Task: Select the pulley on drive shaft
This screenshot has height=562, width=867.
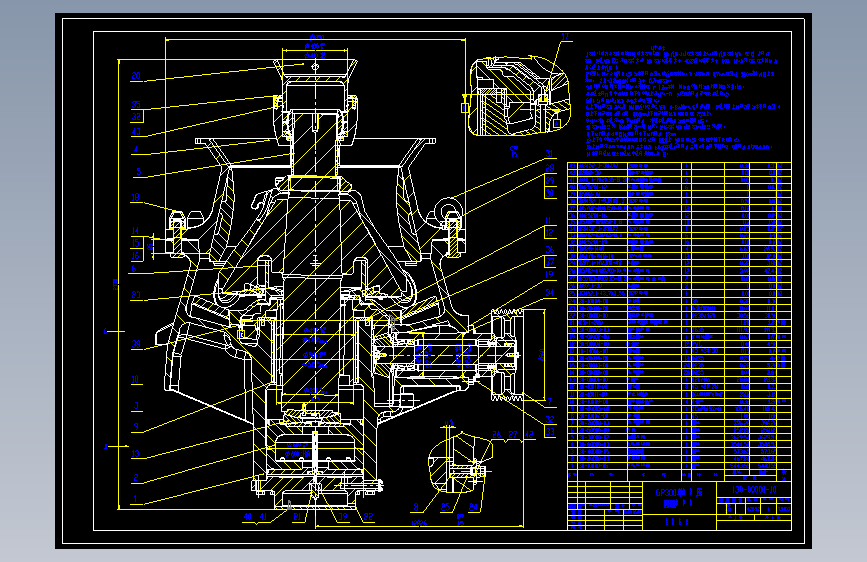Action: [x=507, y=355]
